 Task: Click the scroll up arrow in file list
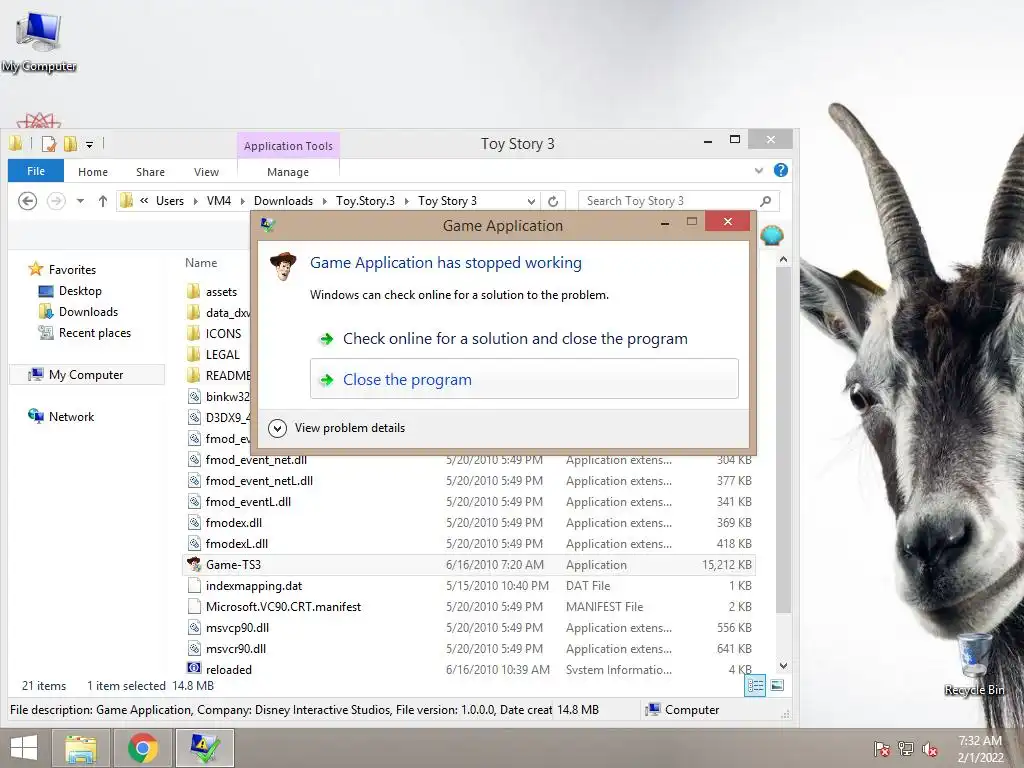click(x=784, y=259)
